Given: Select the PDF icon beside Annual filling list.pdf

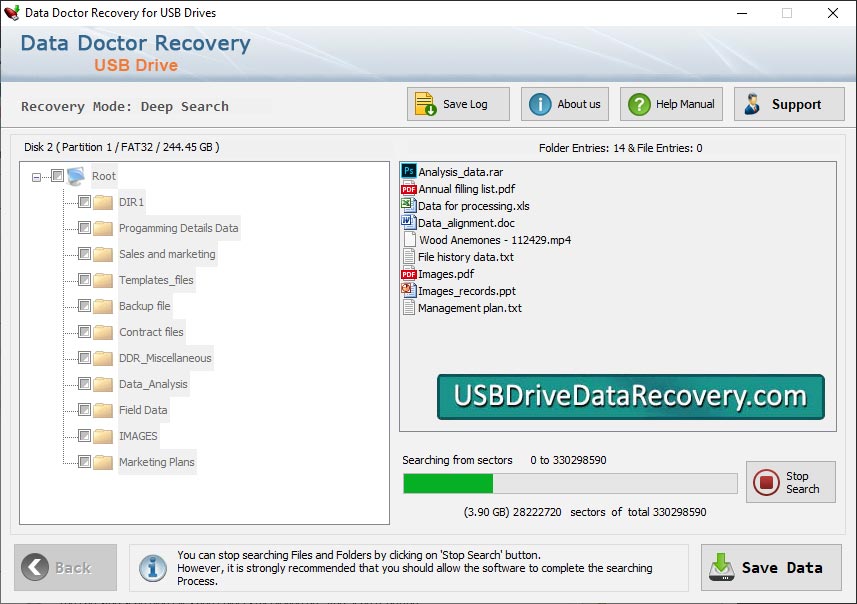Looking at the screenshot, I should (409, 188).
